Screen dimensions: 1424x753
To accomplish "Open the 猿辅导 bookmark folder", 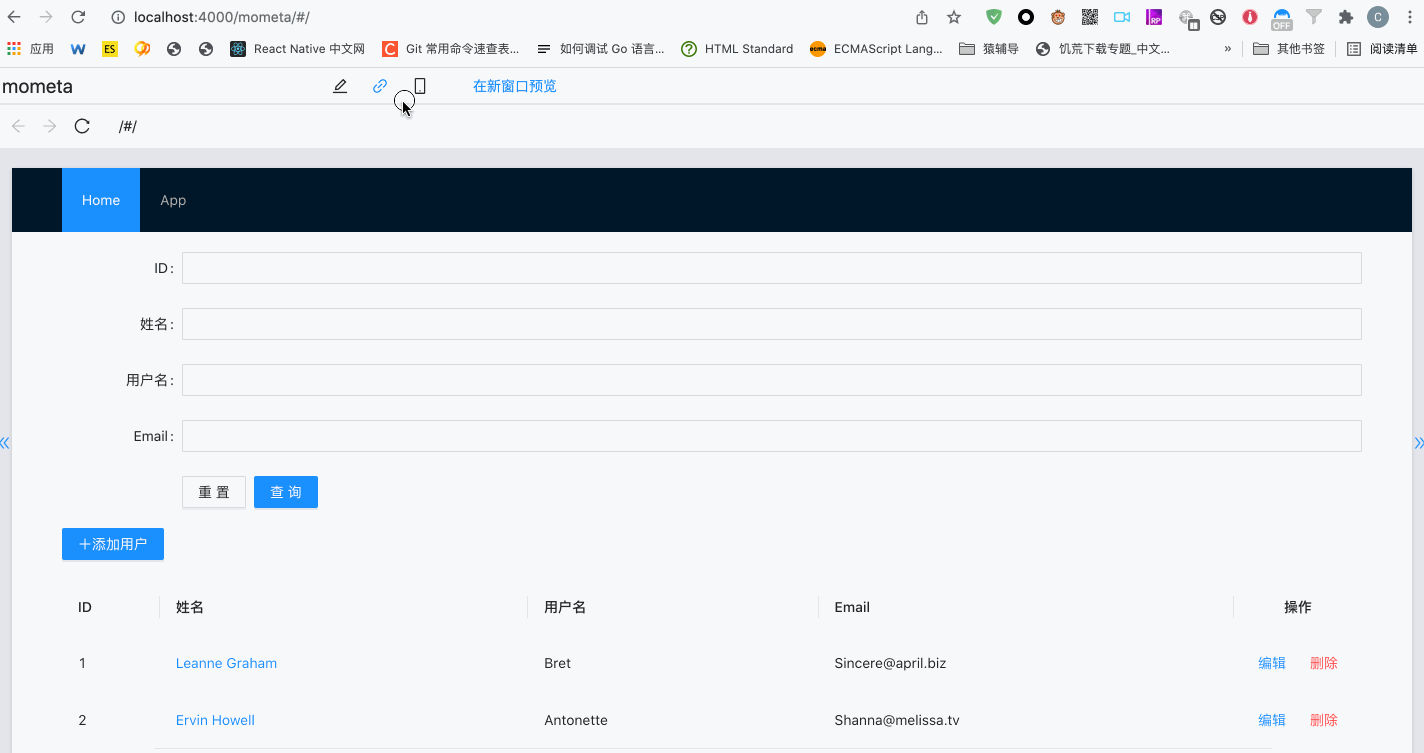I will tap(989, 48).
